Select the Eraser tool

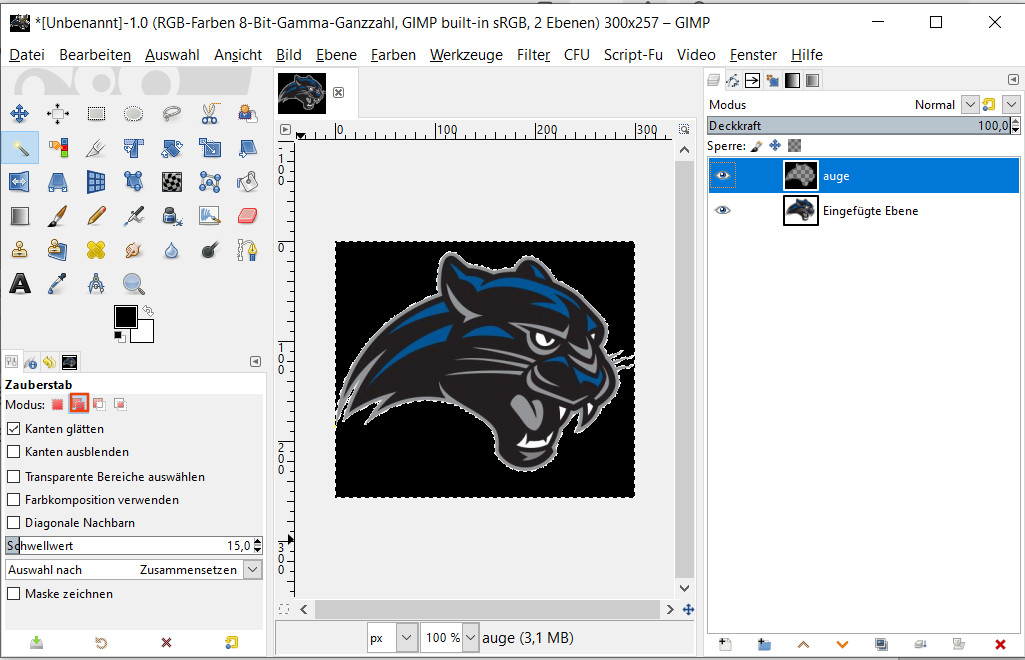(x=248, y=215)
